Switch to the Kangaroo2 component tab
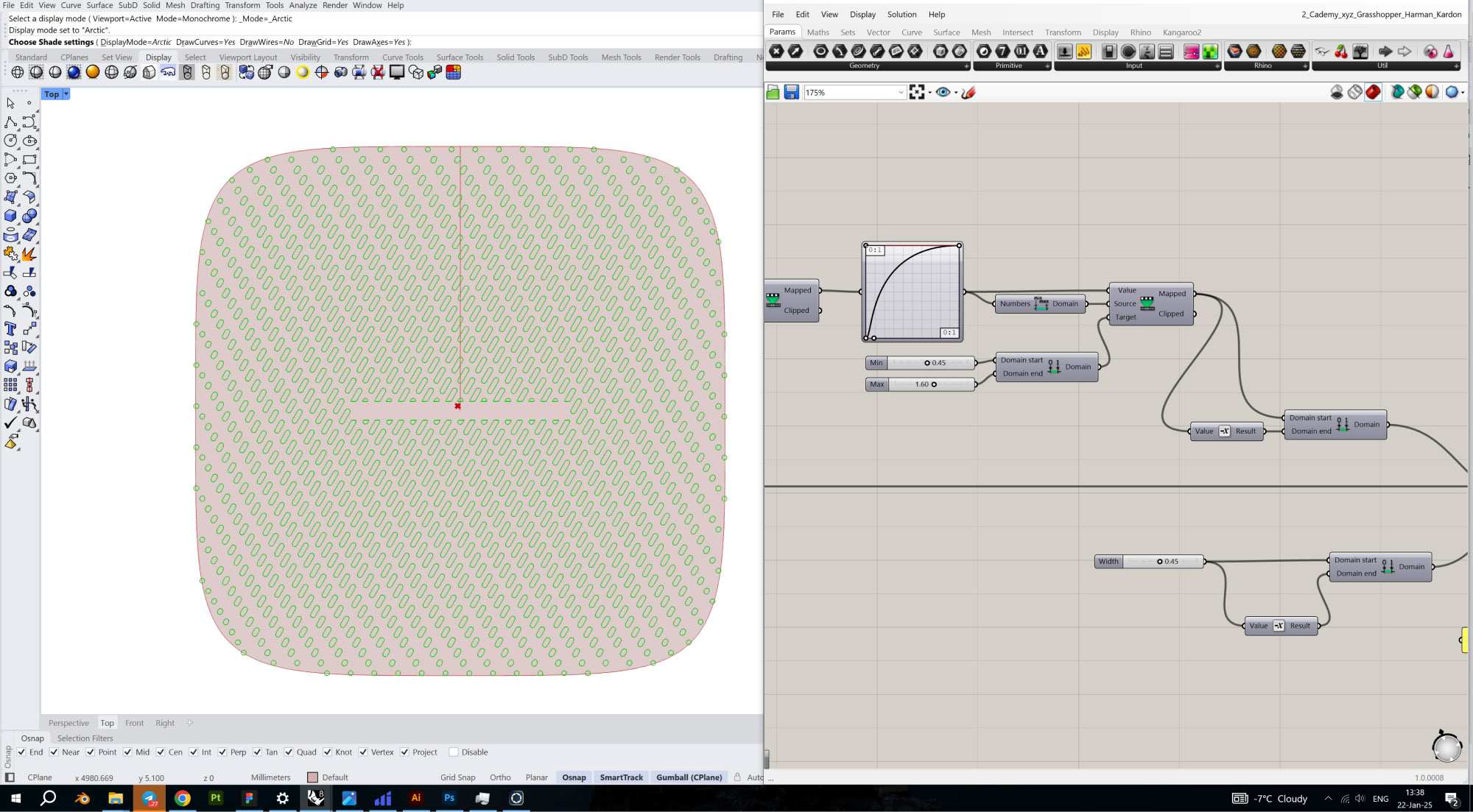 point(1181,32)
